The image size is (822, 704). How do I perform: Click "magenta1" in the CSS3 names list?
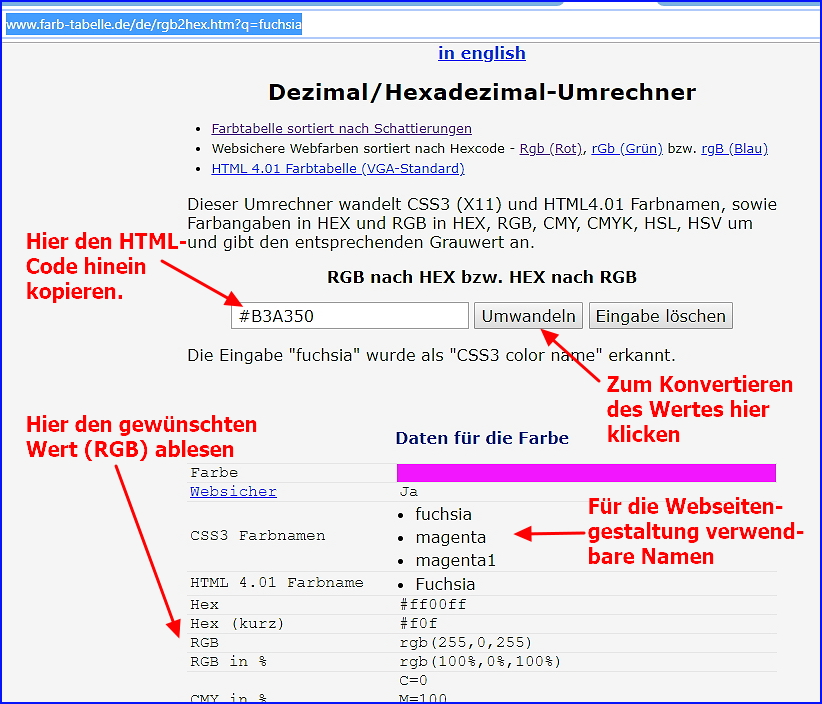tap(455, 560)
